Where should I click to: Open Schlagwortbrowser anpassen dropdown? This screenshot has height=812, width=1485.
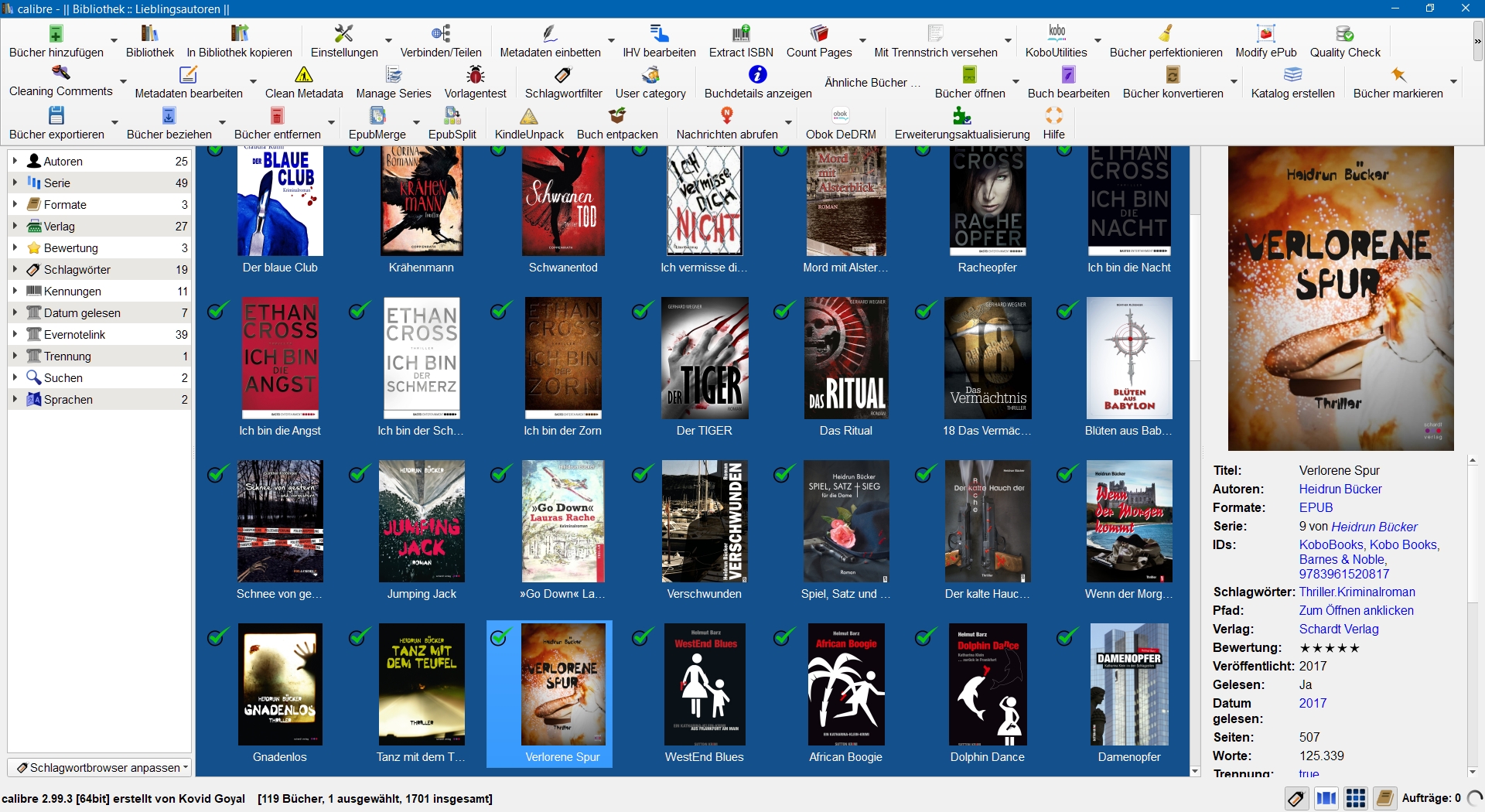pos(100,767)
